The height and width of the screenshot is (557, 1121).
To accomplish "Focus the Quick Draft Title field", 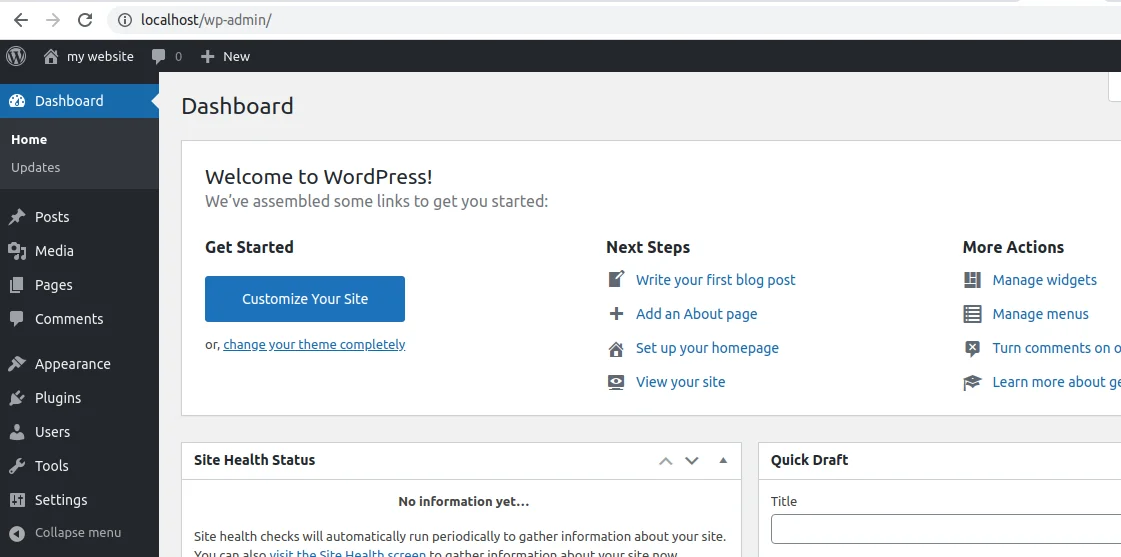I will (x=946, y=529).
